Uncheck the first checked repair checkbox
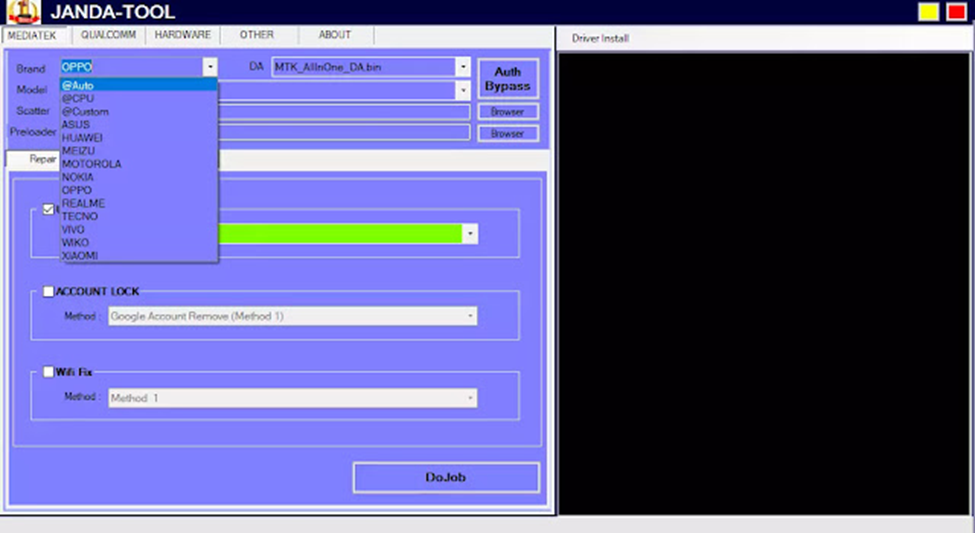The height and width of the screenshot is (533, 975). pyautogui.click(x=49, y=210)
